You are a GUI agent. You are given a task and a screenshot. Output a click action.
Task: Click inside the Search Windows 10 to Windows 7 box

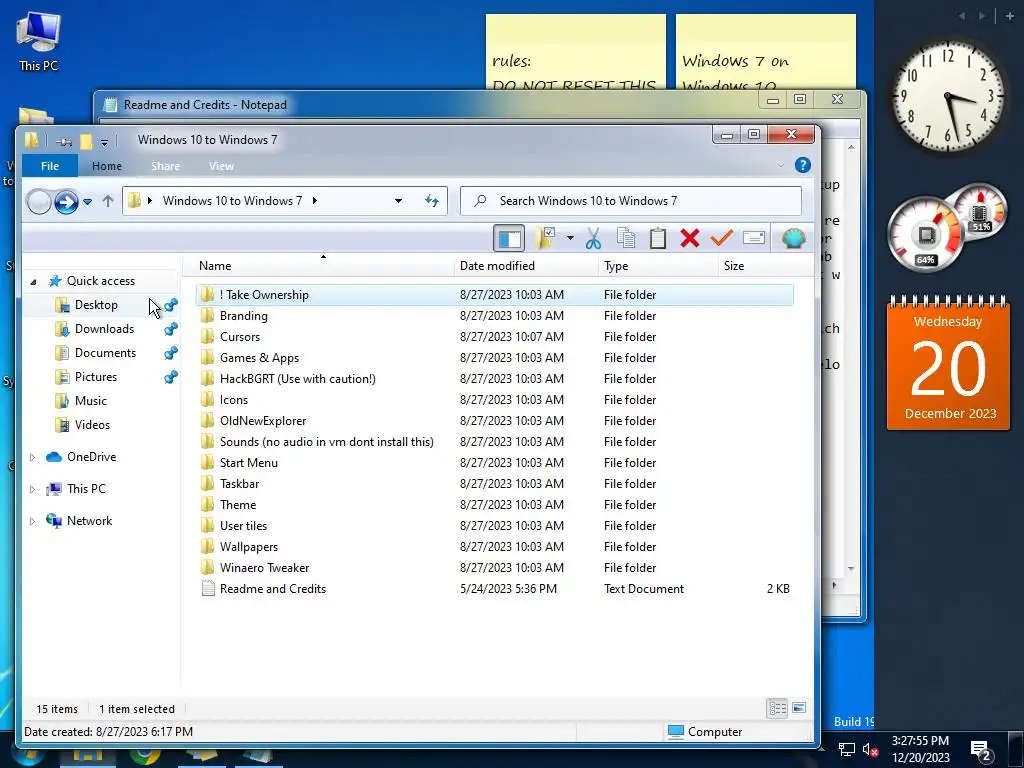pos(631,200)
